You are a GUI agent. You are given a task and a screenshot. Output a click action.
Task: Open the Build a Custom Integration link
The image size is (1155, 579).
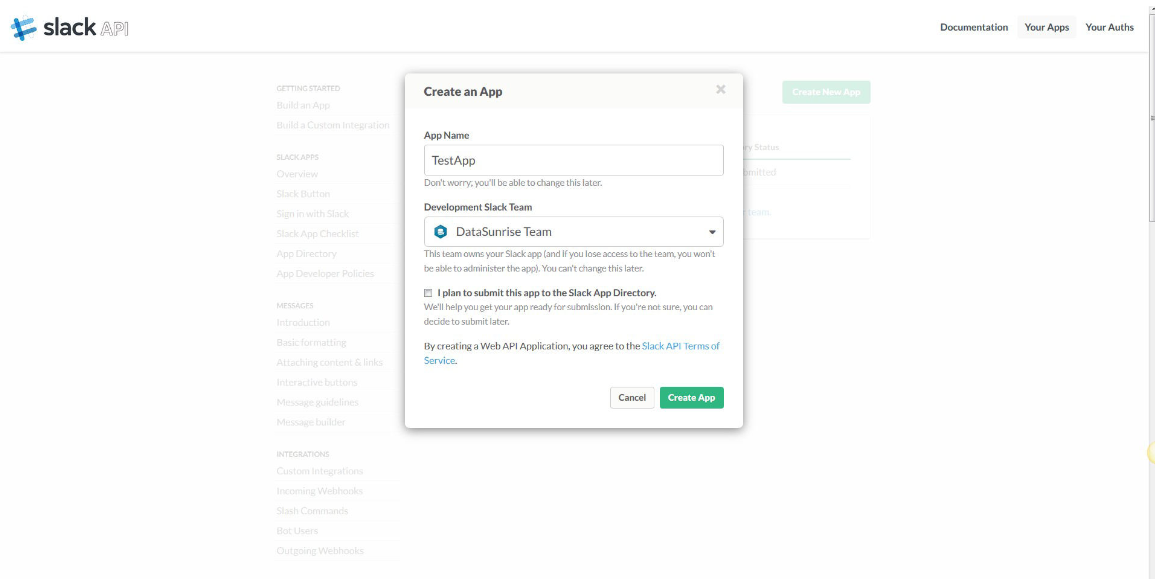point(333,125)
